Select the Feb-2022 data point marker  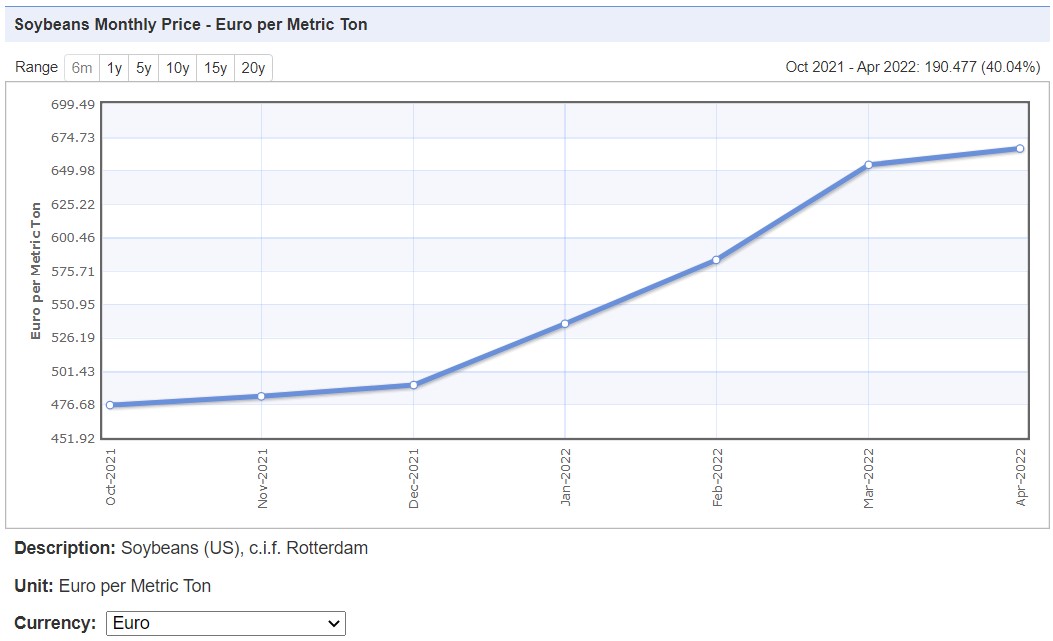(x=716, y=260)
